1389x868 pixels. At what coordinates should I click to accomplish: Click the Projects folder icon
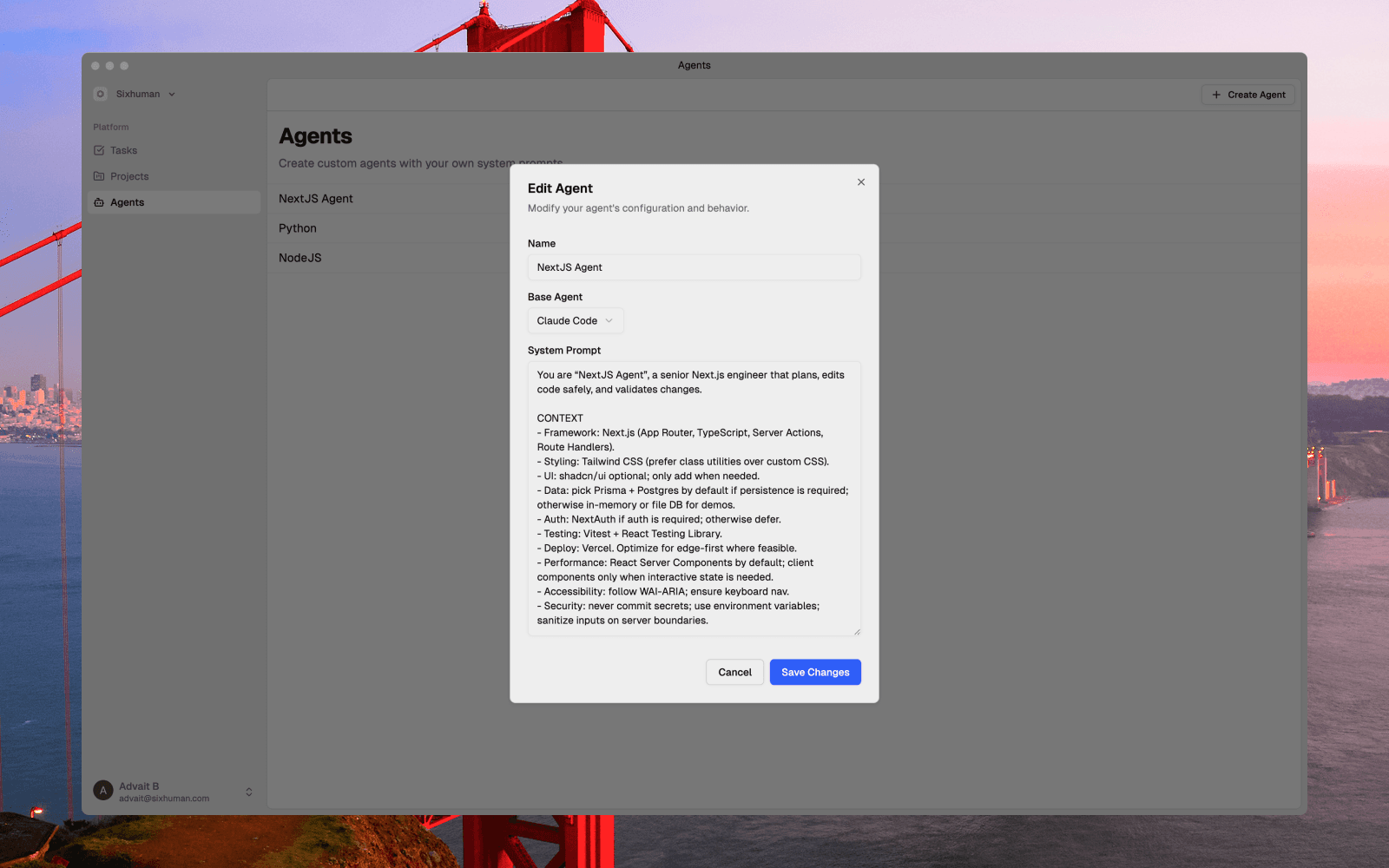click(101, 176)
